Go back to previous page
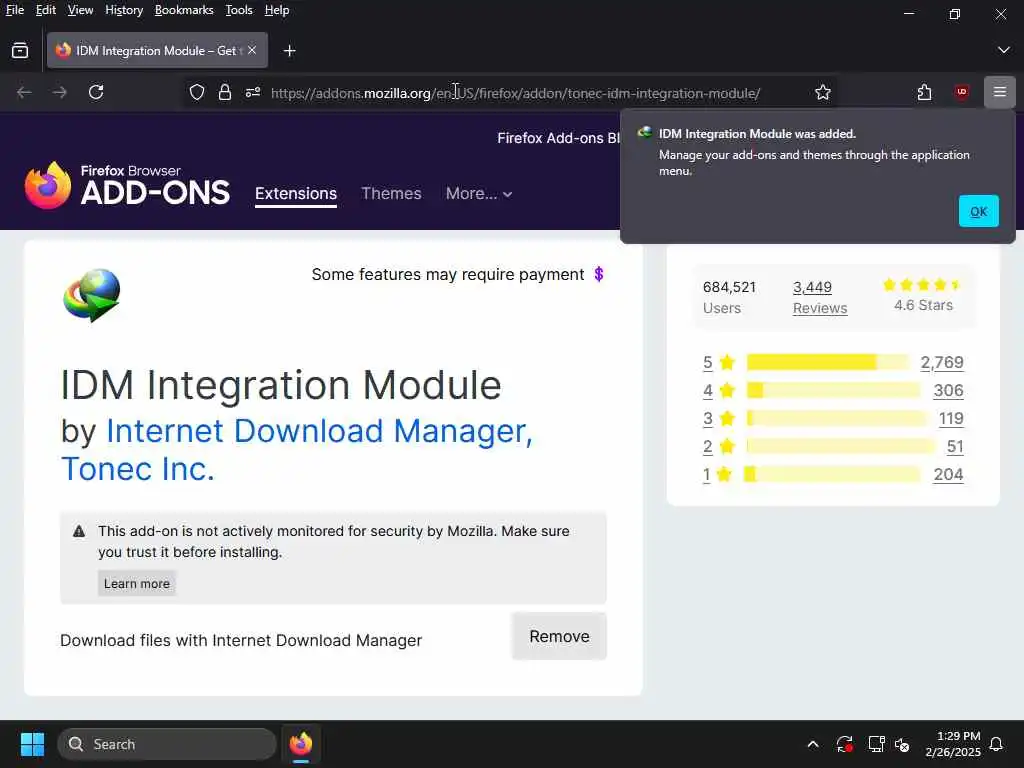The image size is (1024, 768). pos(24,93)
